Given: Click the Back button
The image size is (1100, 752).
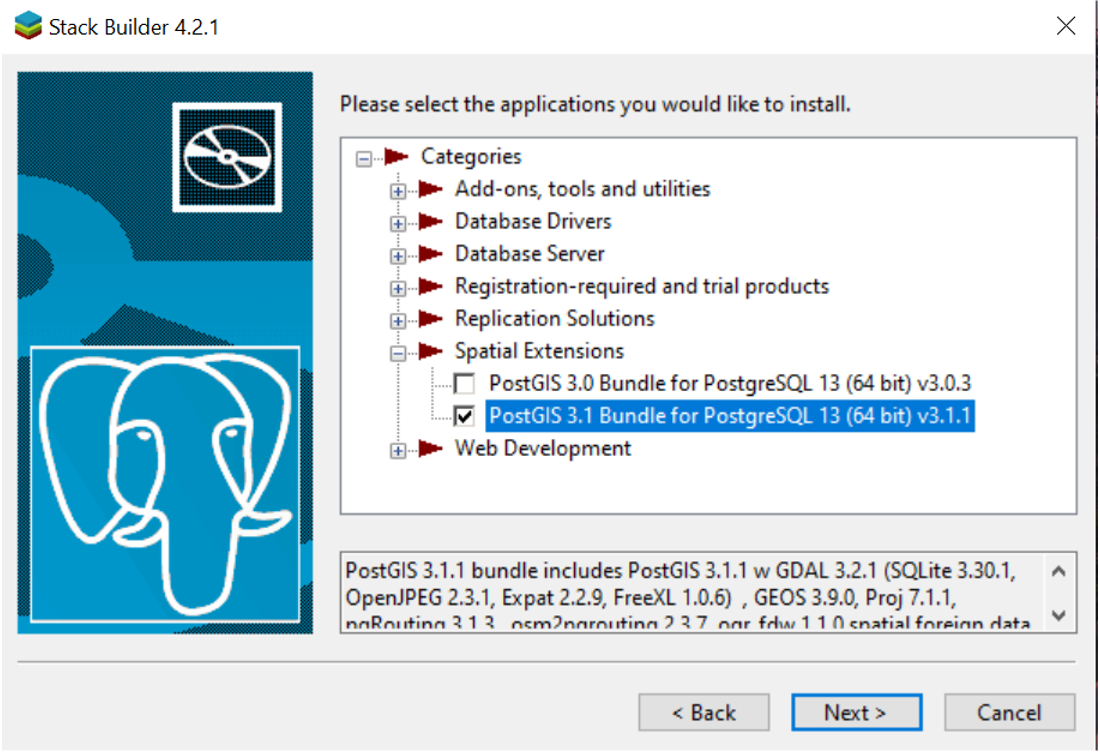Looking at the screenshot, I should point(704,712).
